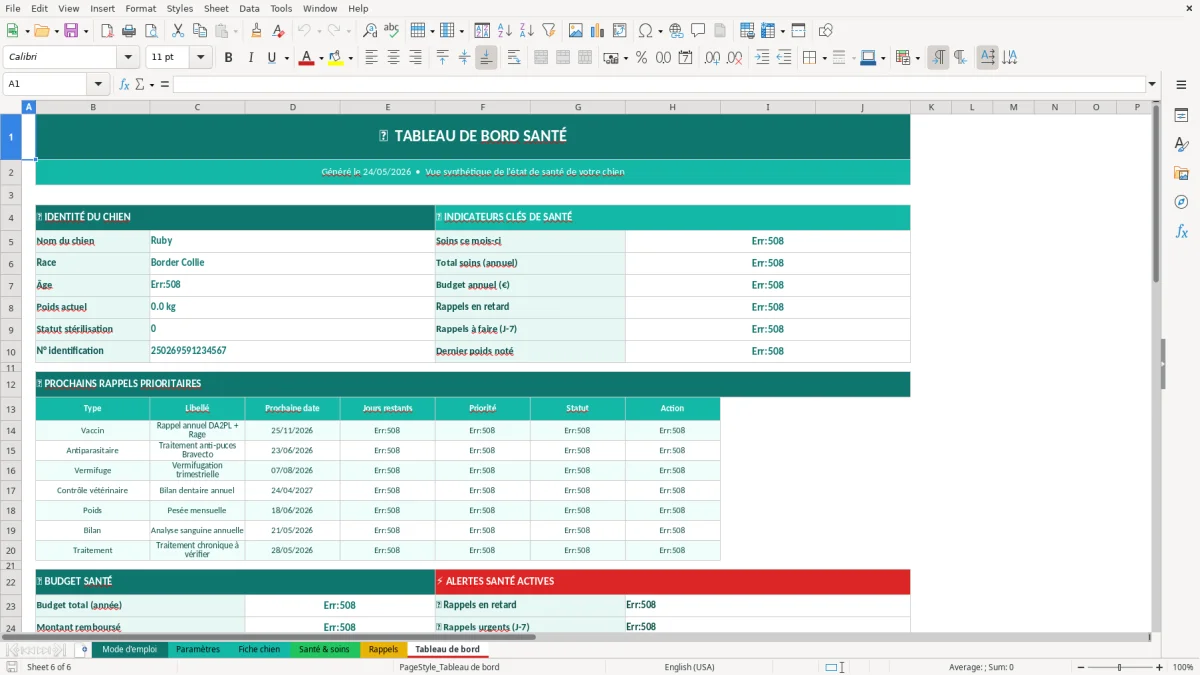1200x675 pixels.
Task: Open the Open-file dropdown arrow beside folder icon
Action: point(55,31)
